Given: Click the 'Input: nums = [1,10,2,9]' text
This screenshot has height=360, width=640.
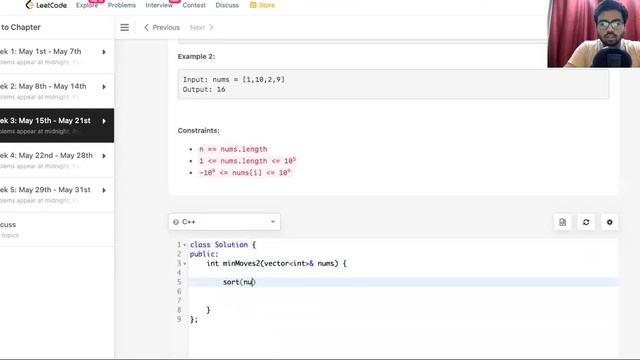Looking at the screenshot, I should click(234, 80).
